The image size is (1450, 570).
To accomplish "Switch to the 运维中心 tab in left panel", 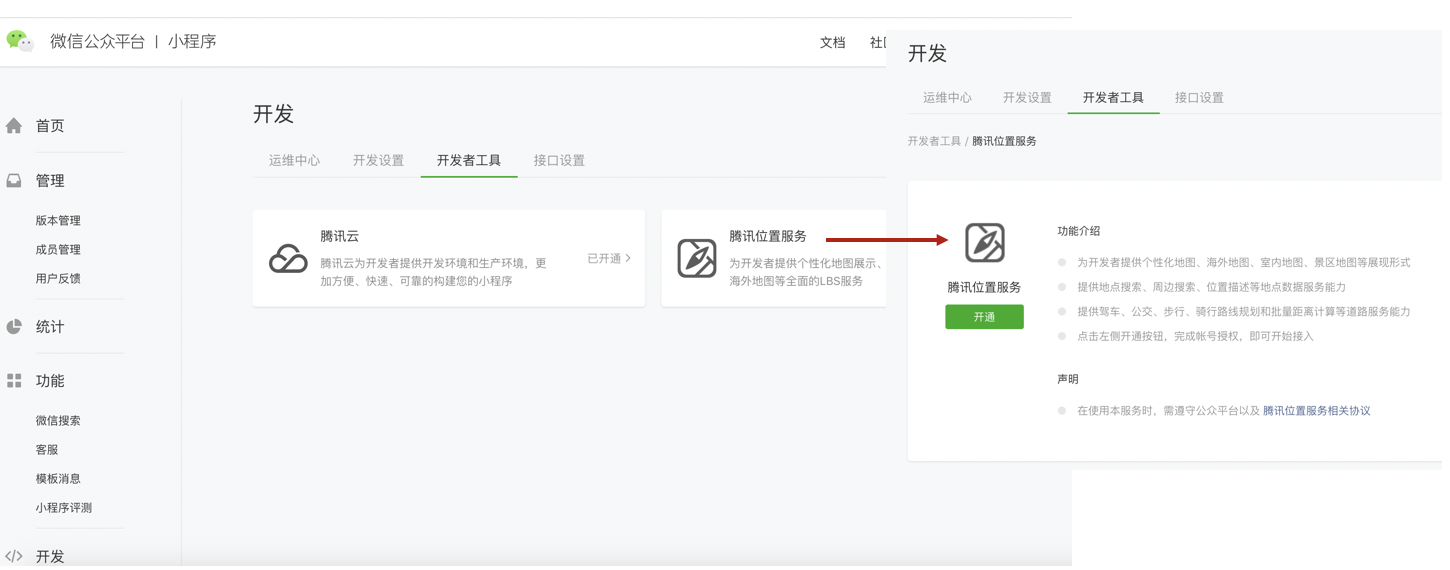I will tap(294, 160).
